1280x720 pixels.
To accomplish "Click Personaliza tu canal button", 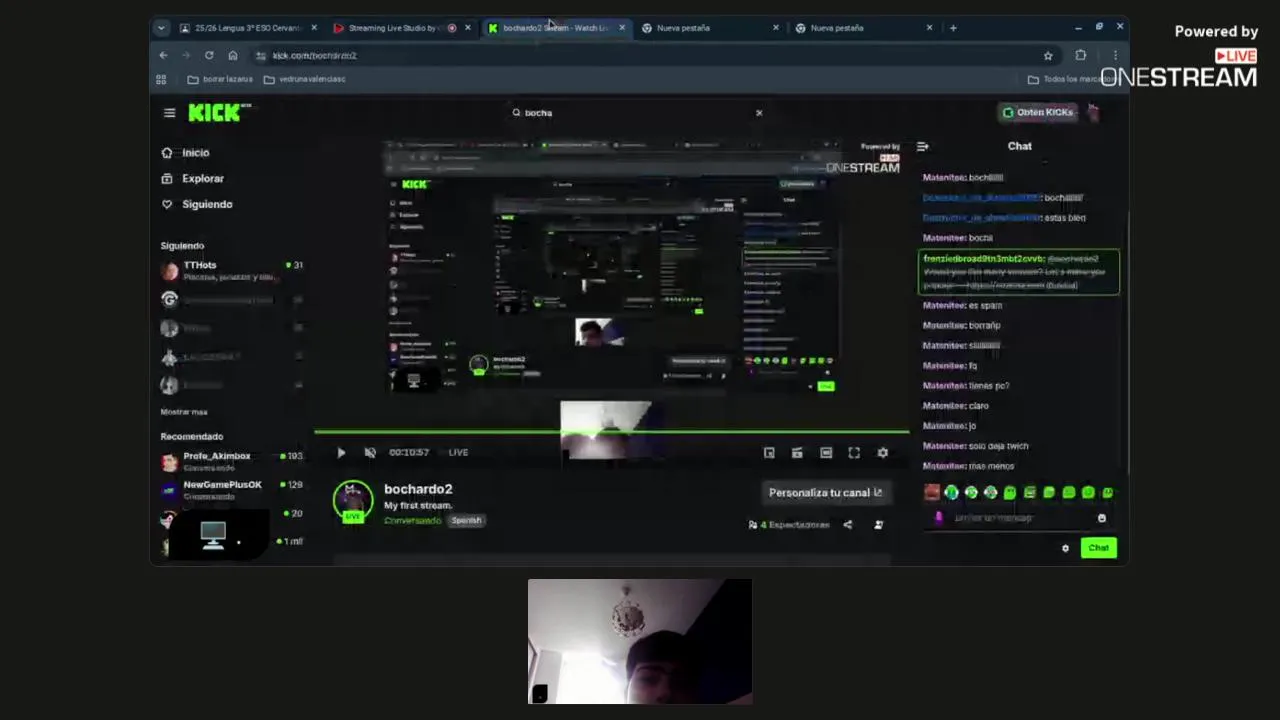I will pyautogui.click(x=825, y=492).
